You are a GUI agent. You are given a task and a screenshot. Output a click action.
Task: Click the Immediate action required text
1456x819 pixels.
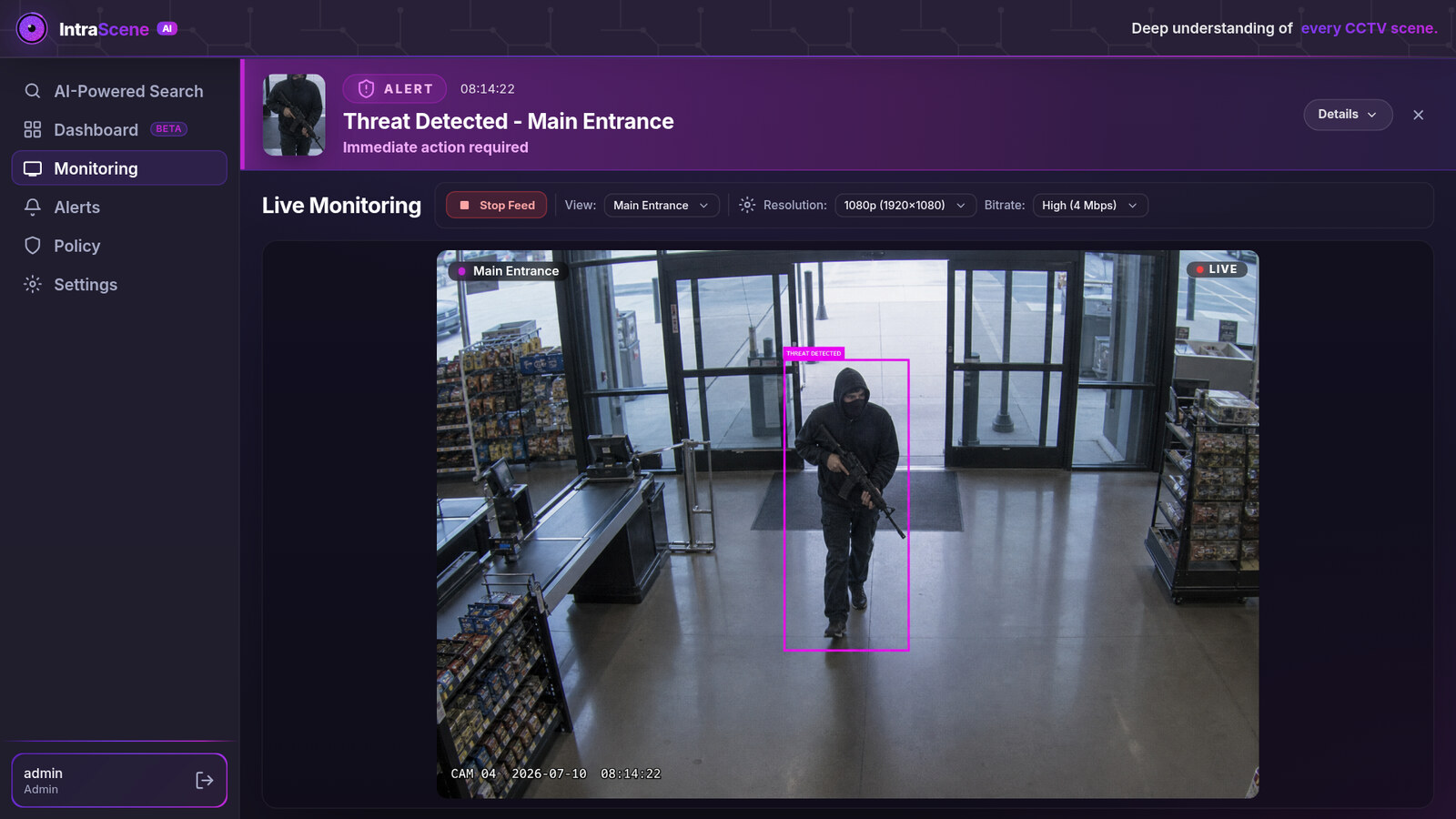click(x=436, y=147)
